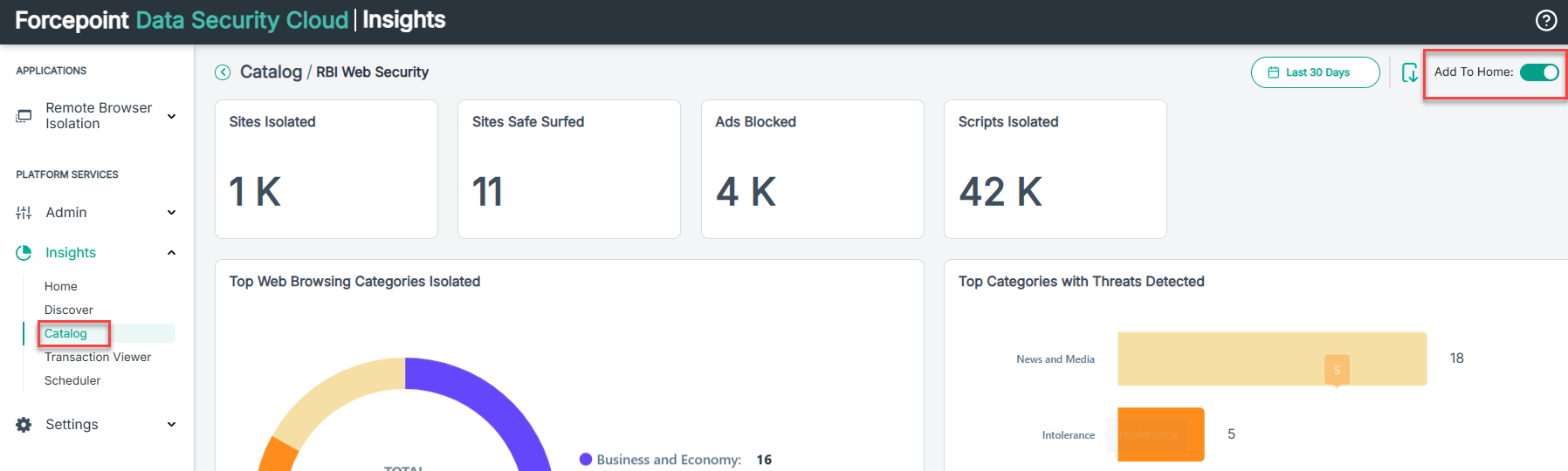Click the Scripts Isolated card
Screen dimensions: 1568x471
(1056, 169)
